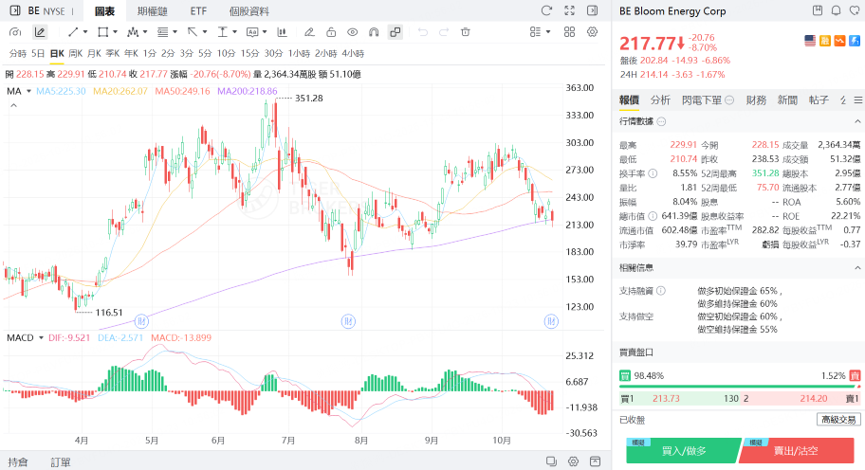This screenshot has height=470, width=865.
Task: Open the MACD indicator dropdown
Action: pyautogui.click(x=41, y=338)
